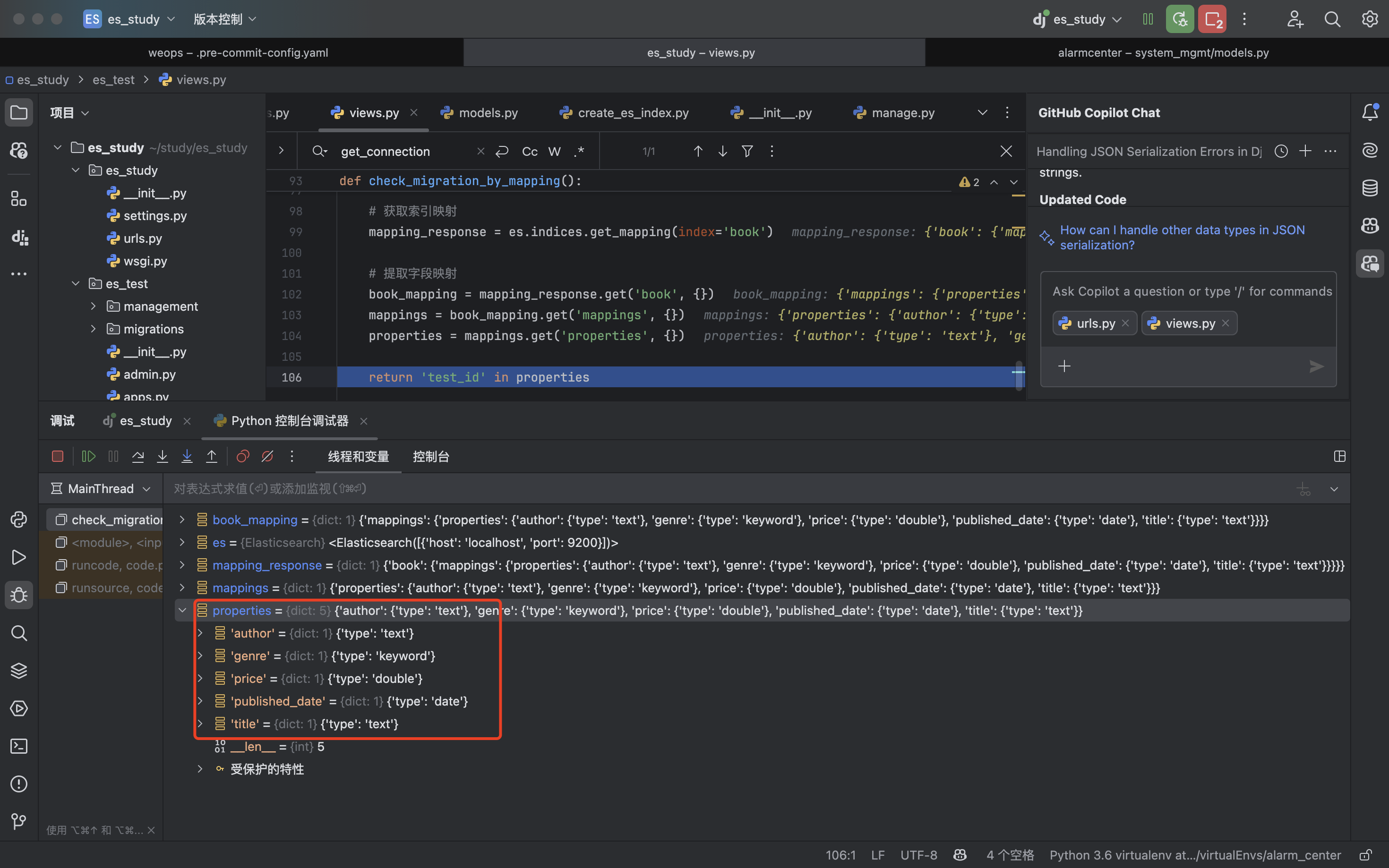Switch to the 控制台 tab
1389x868 pixels.
(x=431, y=456)
